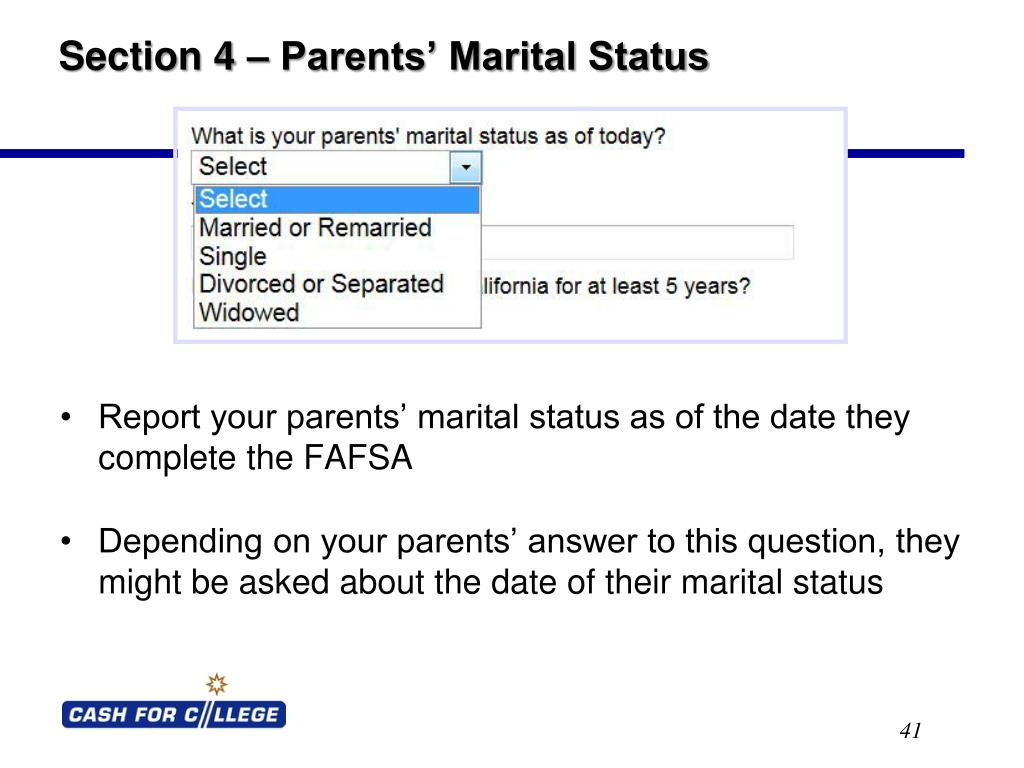
Task: Open the marital status dropdown arrow
Action: [466, 167]
